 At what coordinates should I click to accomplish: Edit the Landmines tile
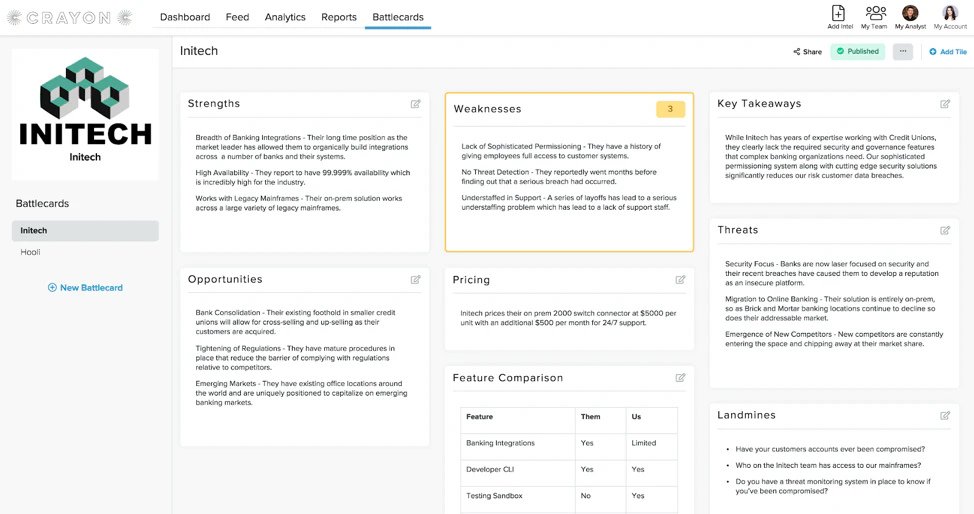pyautogui.click(x=945, y=415)
